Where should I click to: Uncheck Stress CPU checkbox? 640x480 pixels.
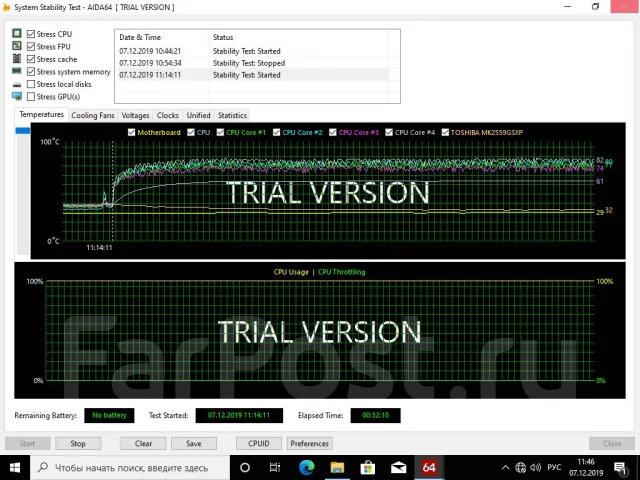point(31,34)
